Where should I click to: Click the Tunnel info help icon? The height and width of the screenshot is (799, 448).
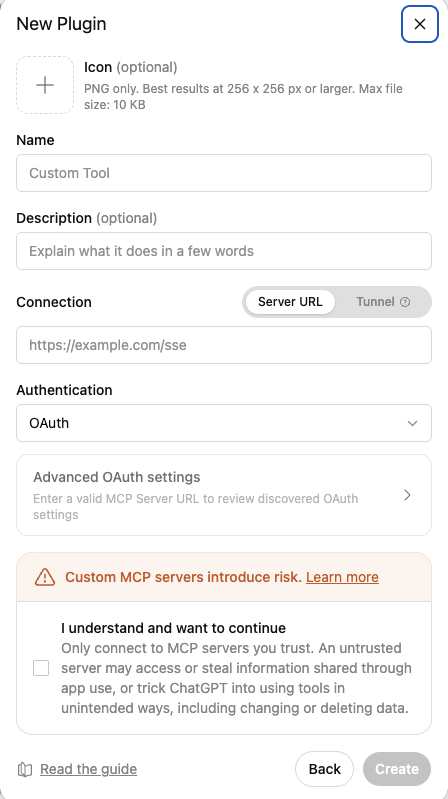(x=405, y=302)
